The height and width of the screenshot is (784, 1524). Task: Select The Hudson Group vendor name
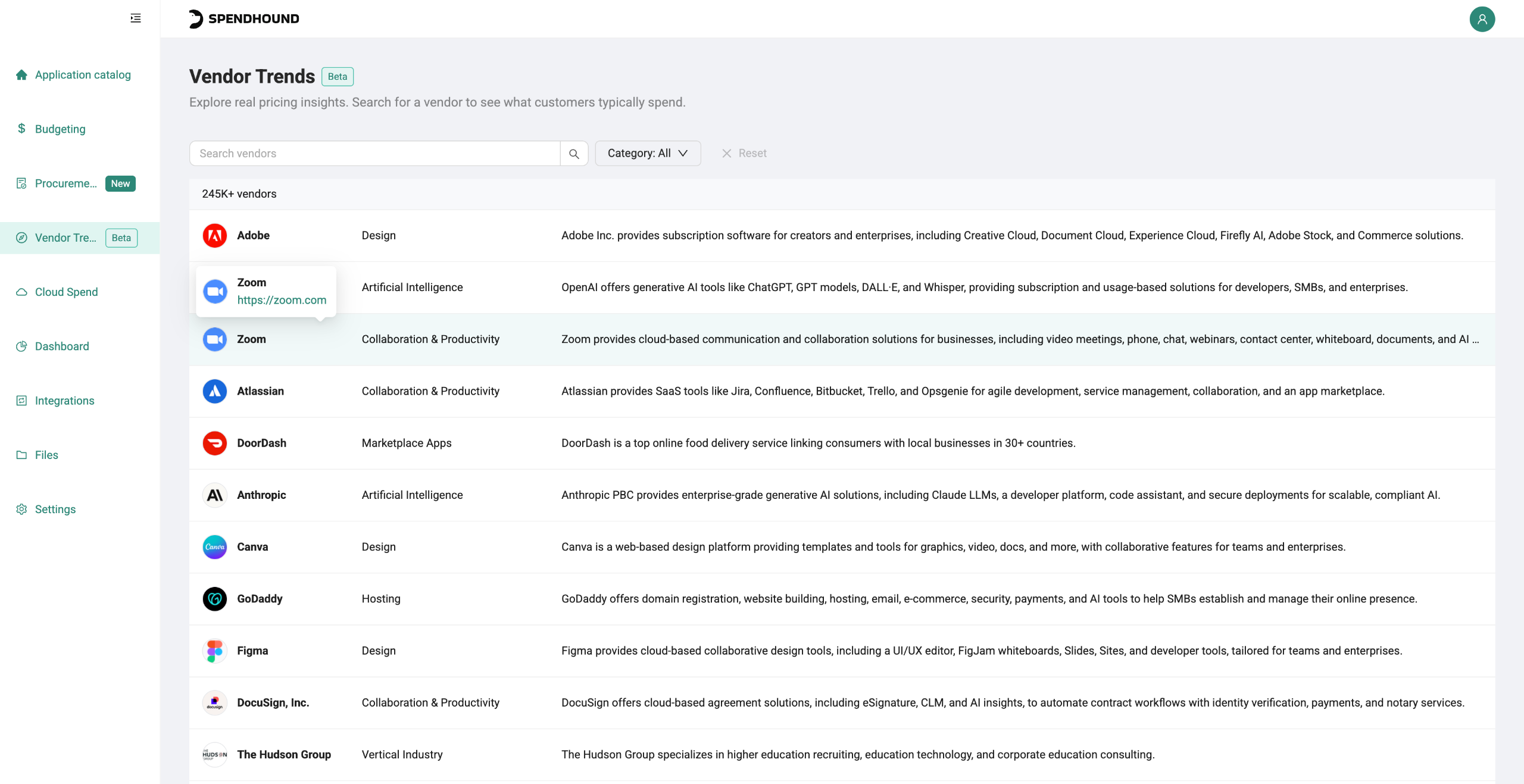click(284, 754)
